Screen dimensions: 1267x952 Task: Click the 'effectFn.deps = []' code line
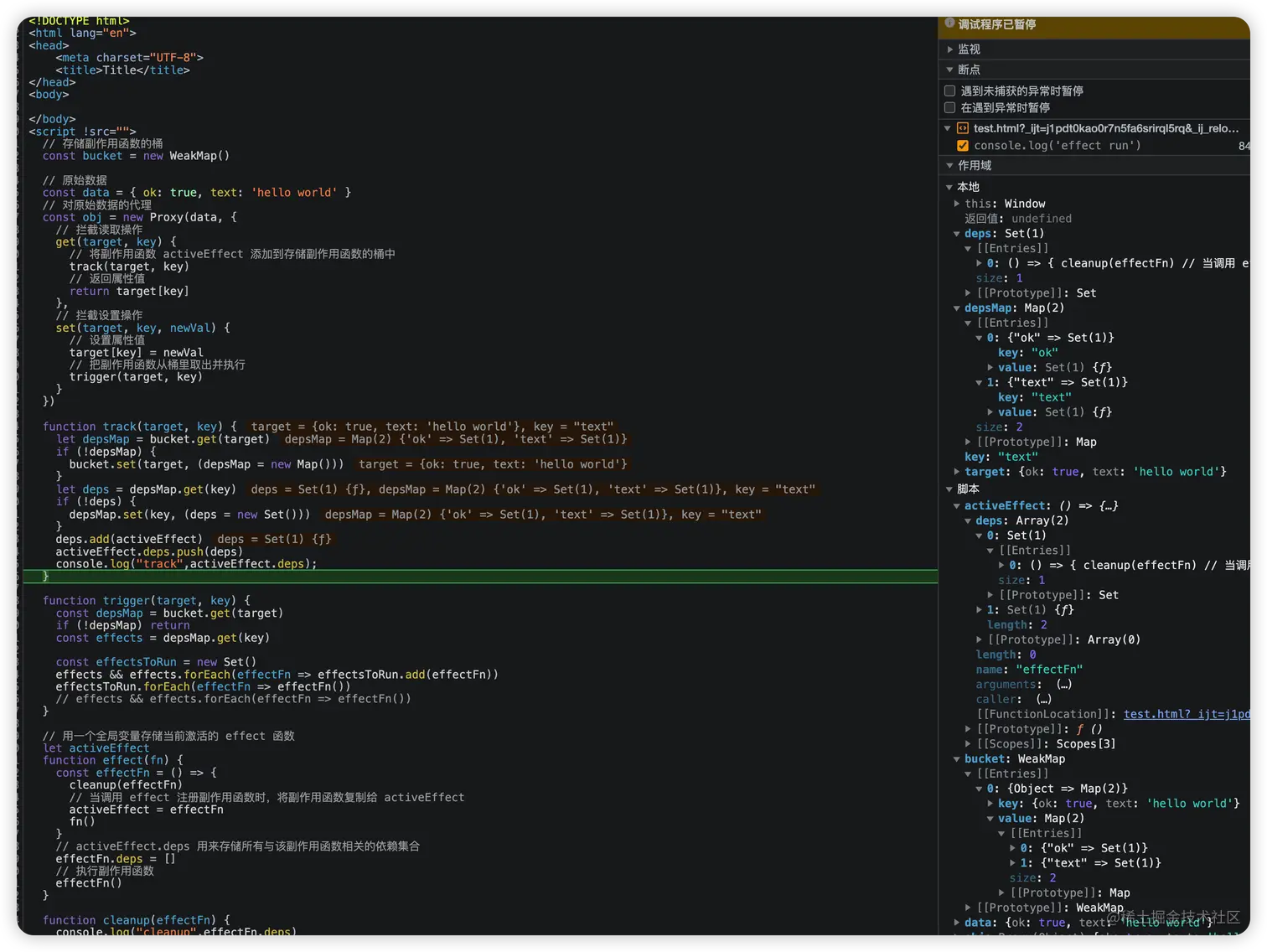point(116,859)
